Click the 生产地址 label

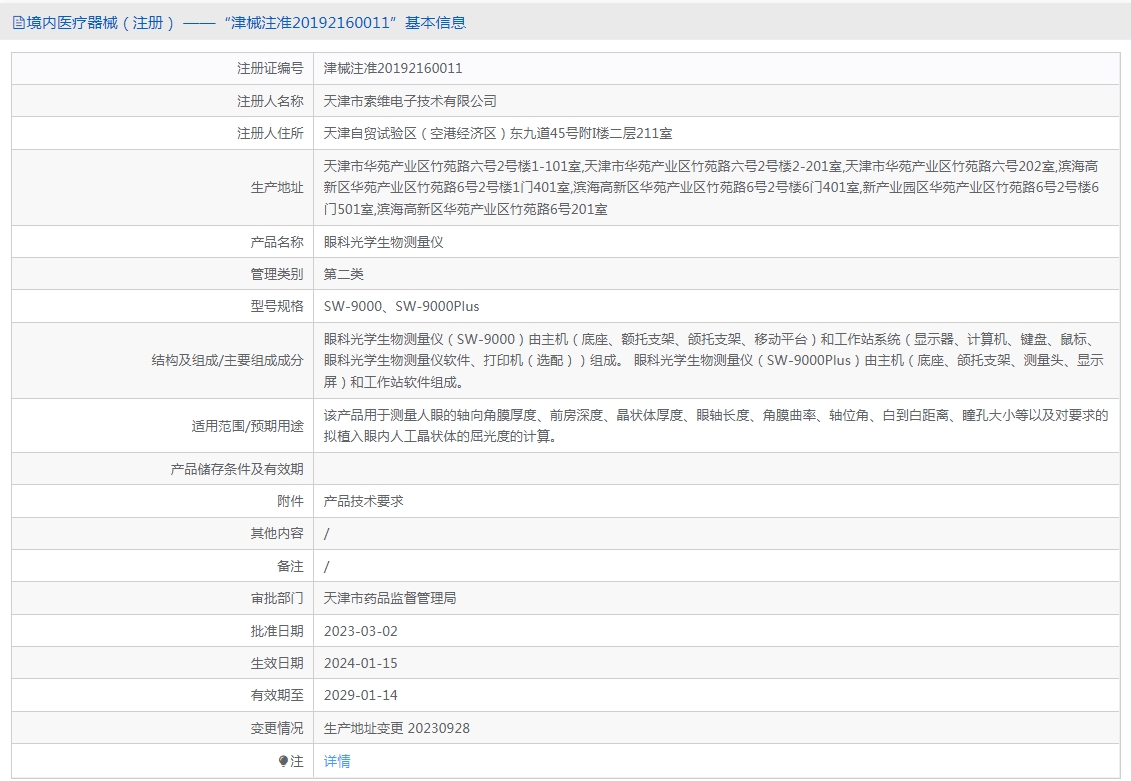pos(277,187)
